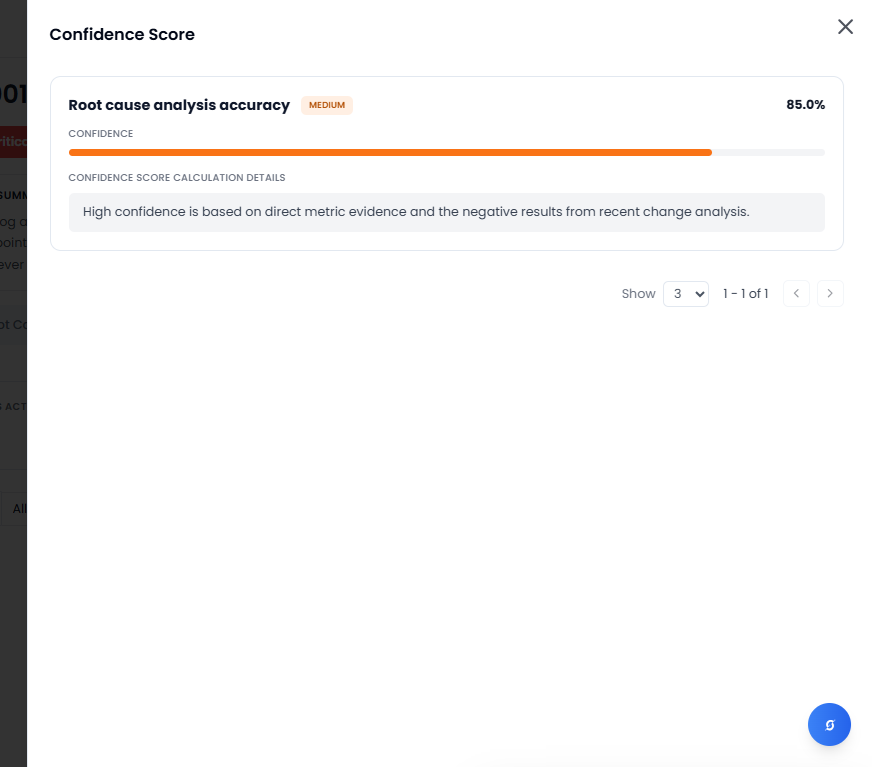
Task: Click the dimmed red Critical badge behind panel
Action: point(13,141)
